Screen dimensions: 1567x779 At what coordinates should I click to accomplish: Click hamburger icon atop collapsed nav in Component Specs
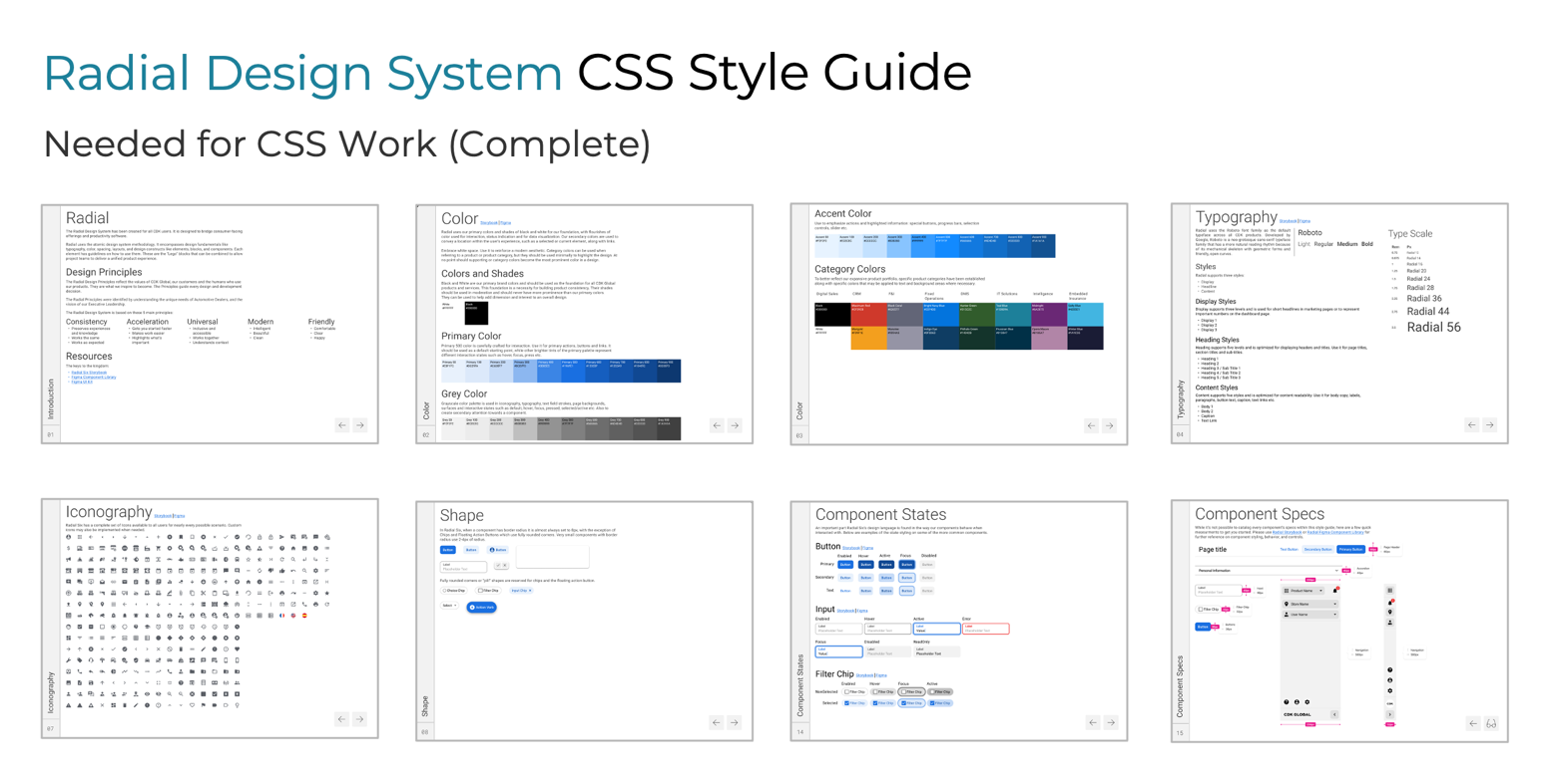[1390, 590]
